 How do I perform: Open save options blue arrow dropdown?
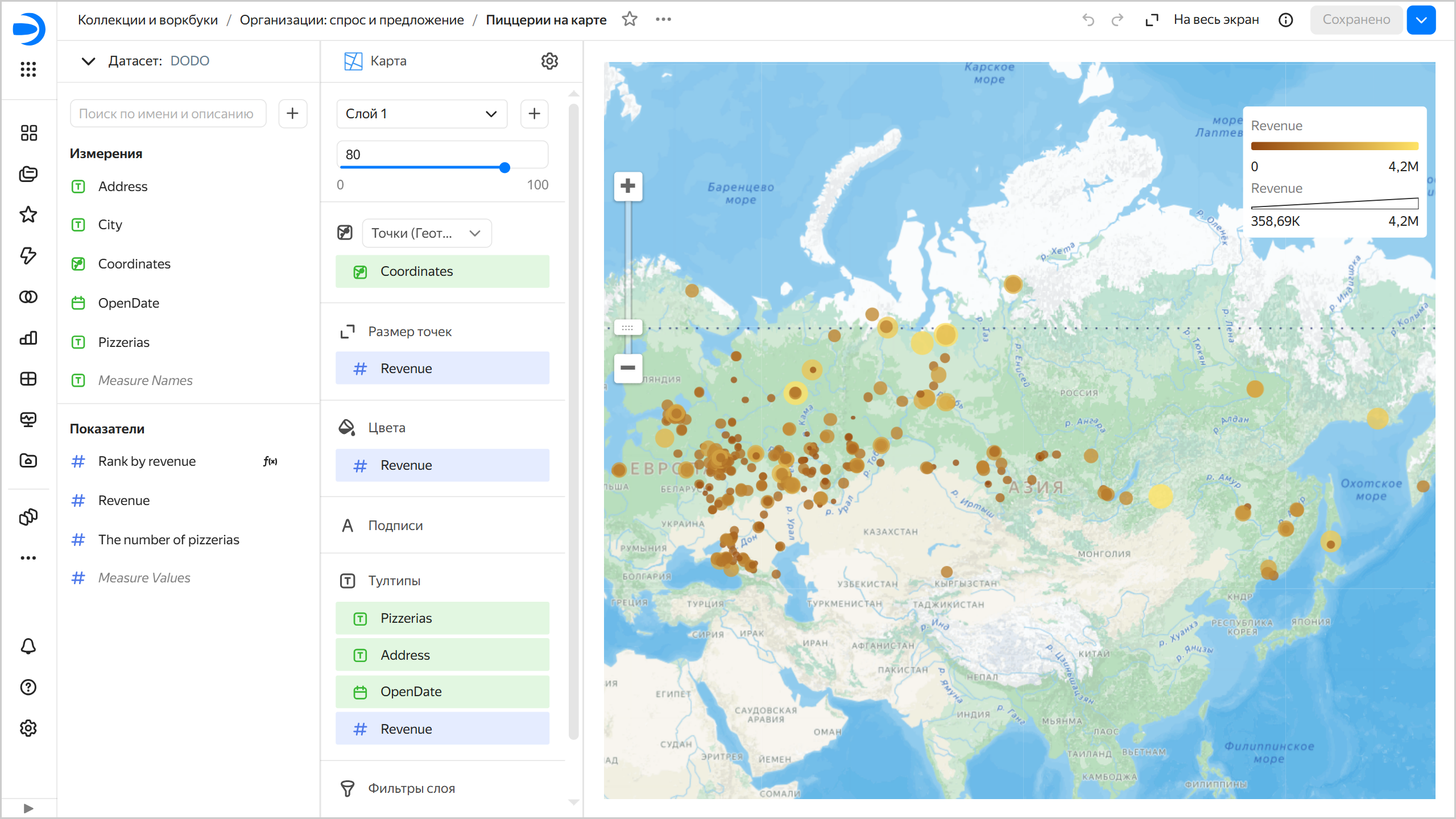click(1421, 20)
